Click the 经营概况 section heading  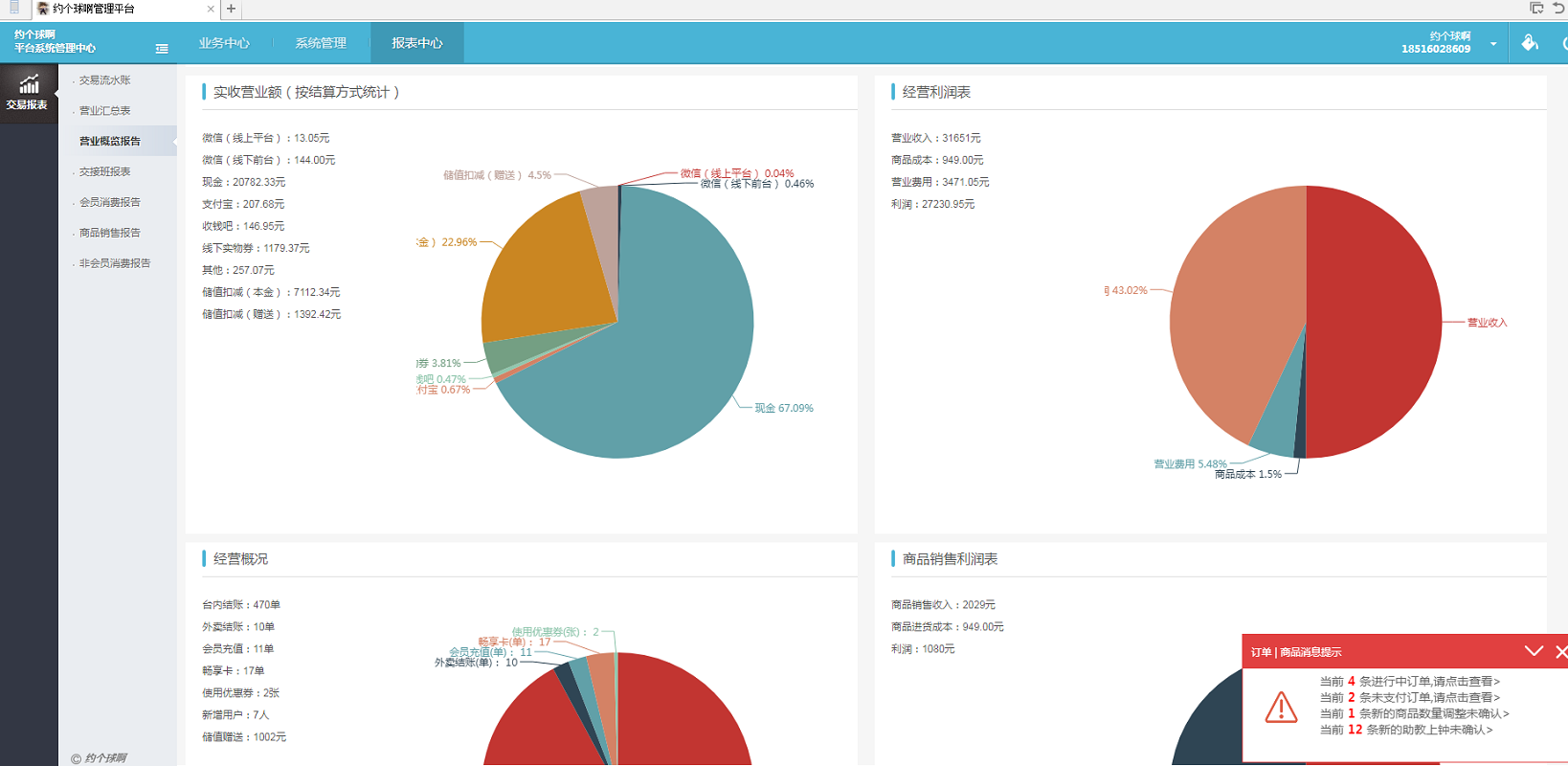[240, 559]
